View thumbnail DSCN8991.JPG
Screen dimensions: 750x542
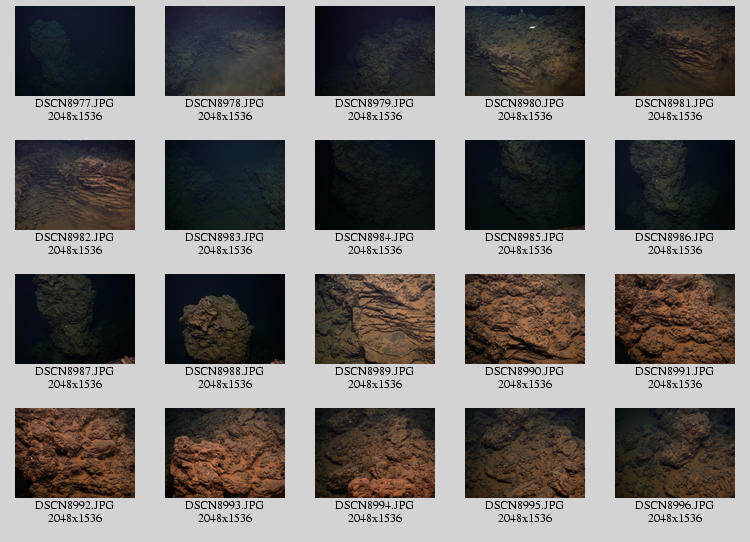pos(675,319)
